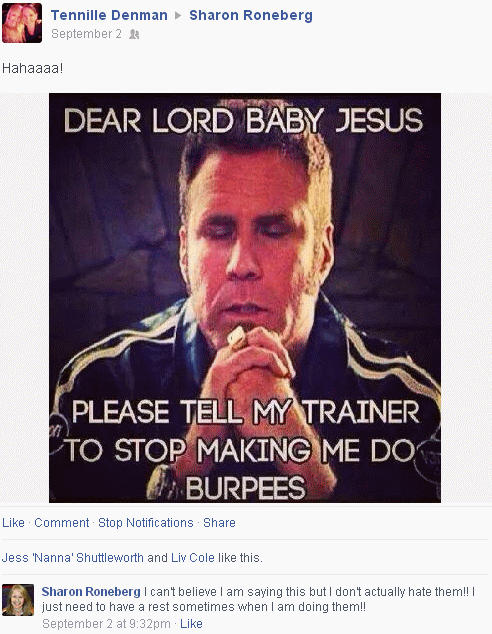This screenshot has height=634, width=492.
Task: Open Jess 'Nanna' Shuttleworth's profile
Action: pos(73,558)
